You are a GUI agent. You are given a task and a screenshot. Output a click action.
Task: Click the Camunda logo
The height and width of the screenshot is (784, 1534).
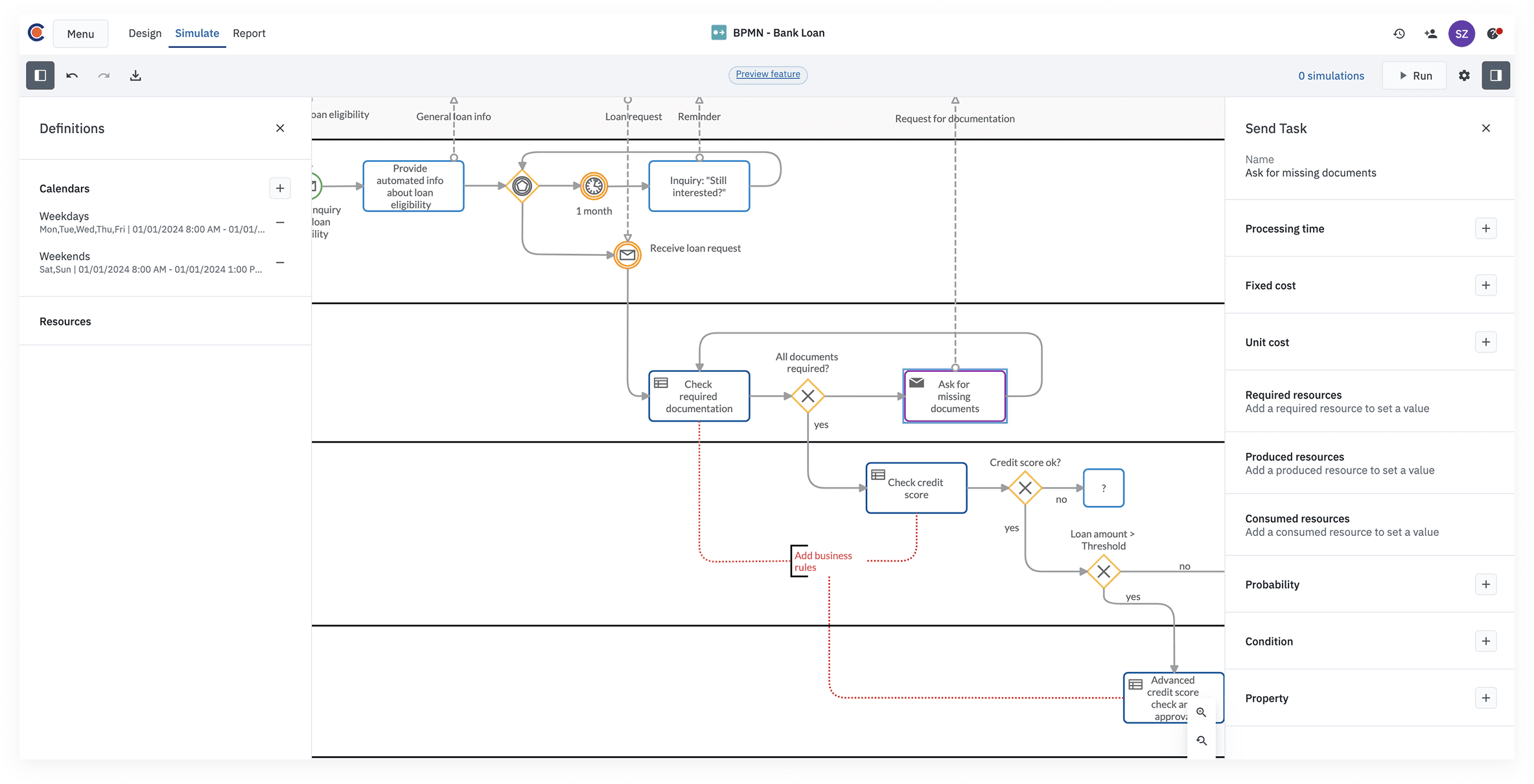tap(36, 32)
